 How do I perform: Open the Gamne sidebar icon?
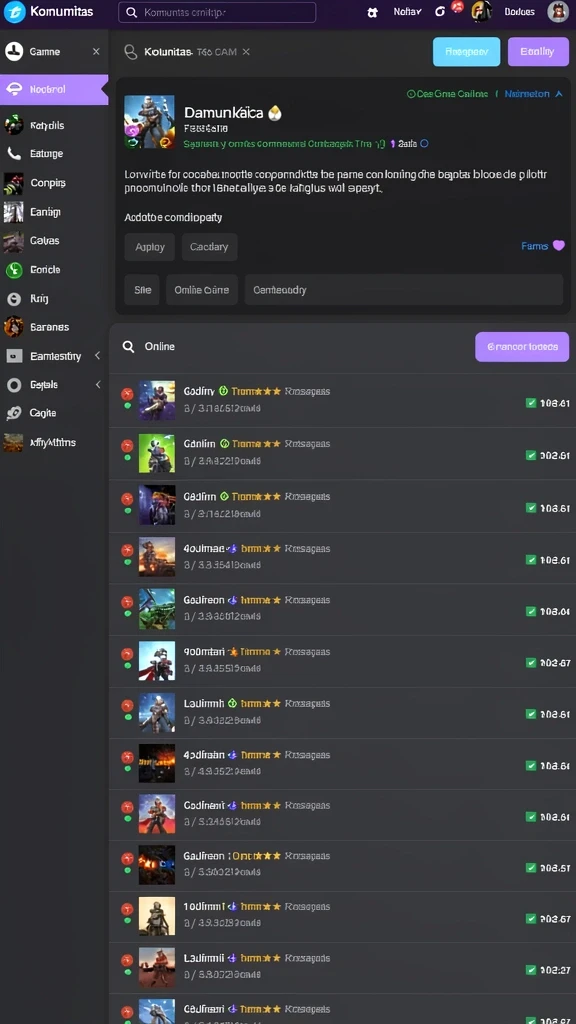coord(14,51)
